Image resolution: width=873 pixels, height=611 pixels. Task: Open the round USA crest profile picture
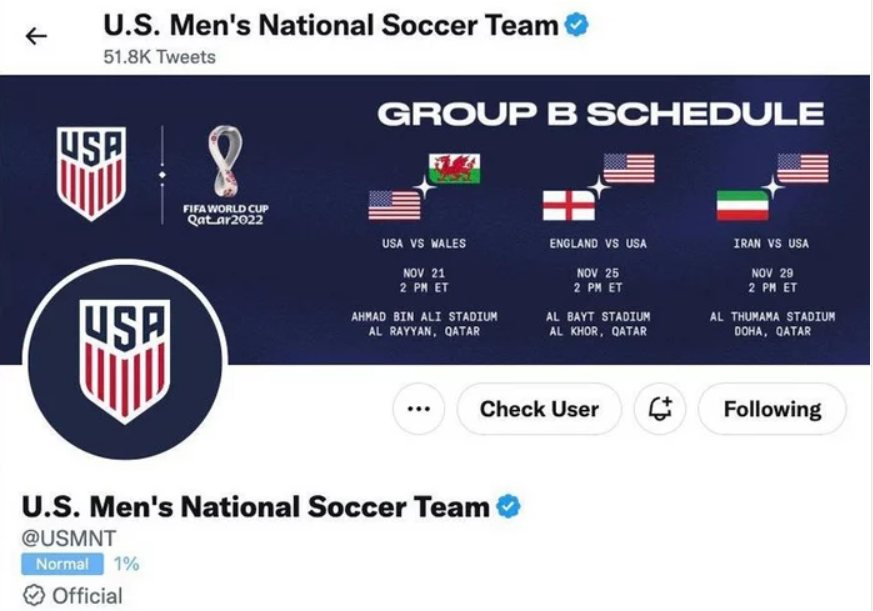pos(124,359)
